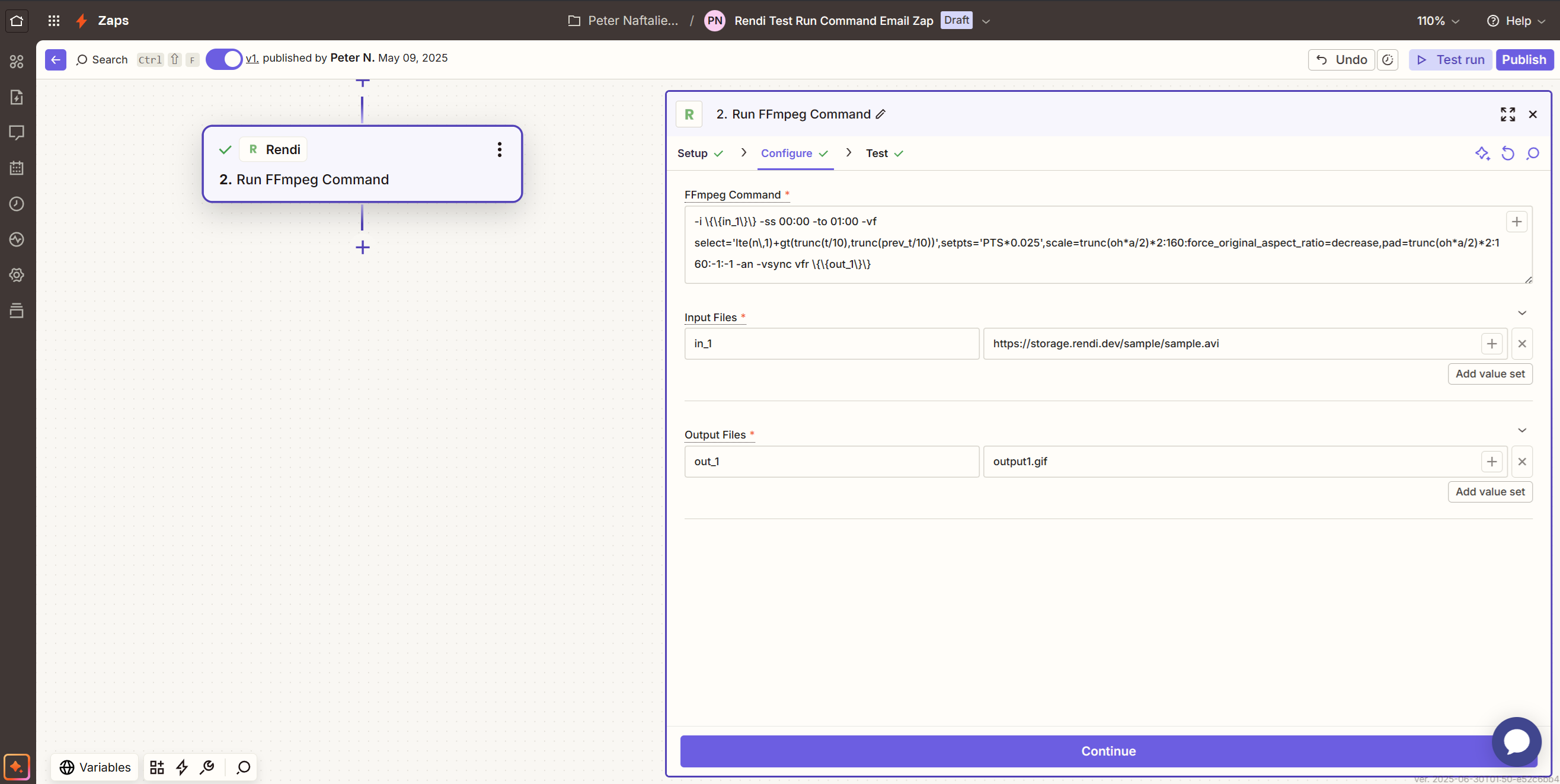
Task: Add value set under Output Files
Action: coord(1489,492)
